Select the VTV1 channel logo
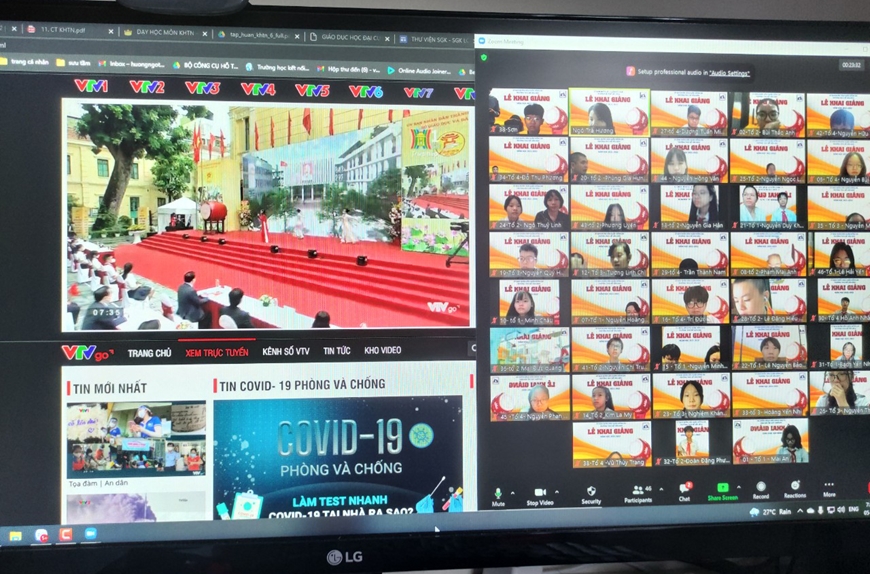The height and width of the screenshot is (574, 870). point(91,86)
